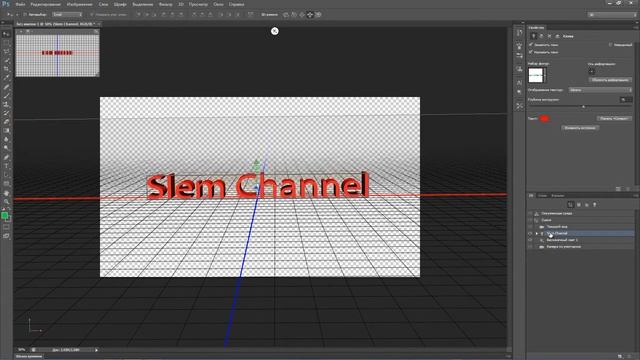Click the Изменить источник button
640x360 pixels.
(580, 128)
